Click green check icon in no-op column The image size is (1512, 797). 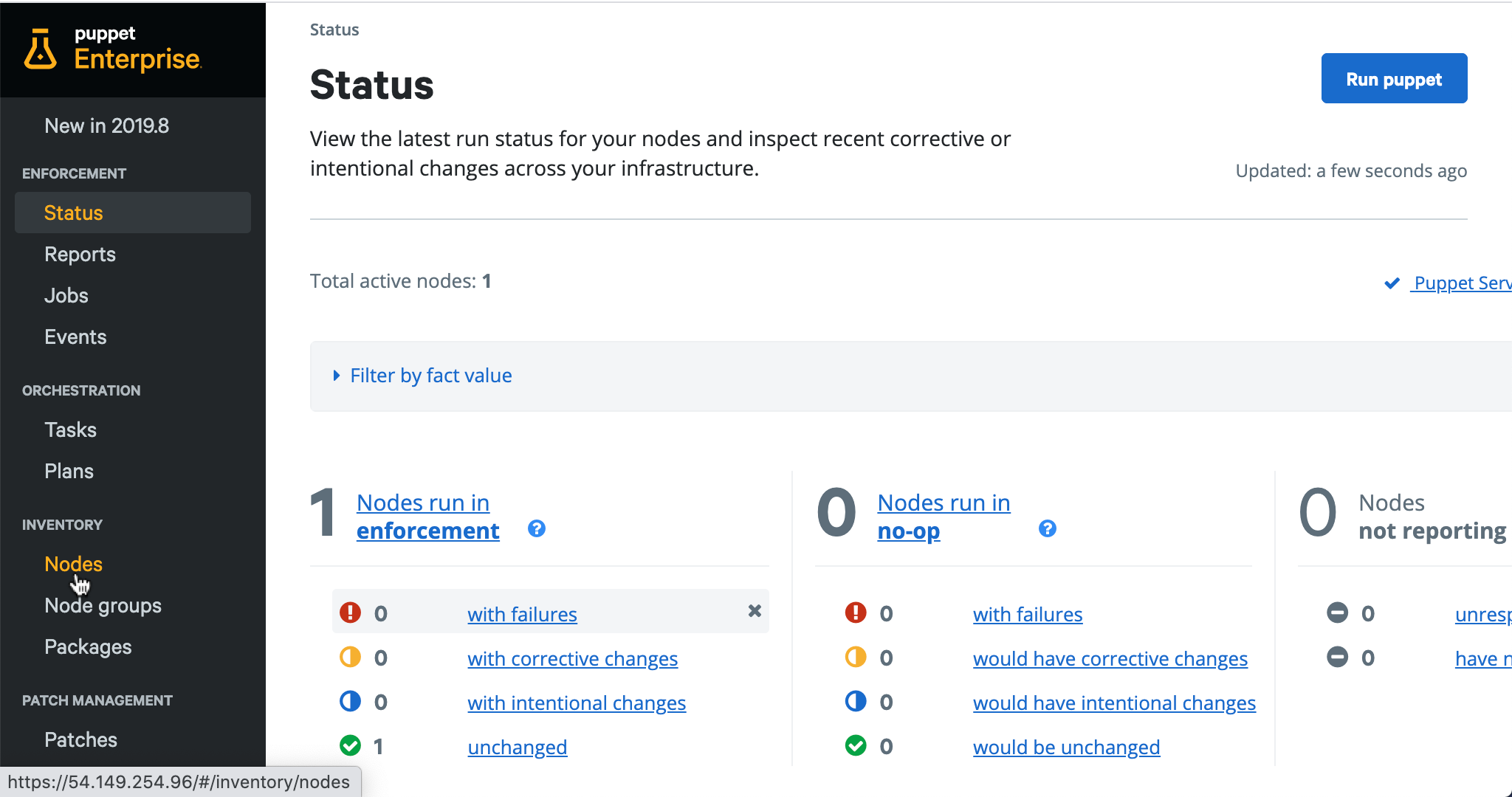[x=856, y=745]
